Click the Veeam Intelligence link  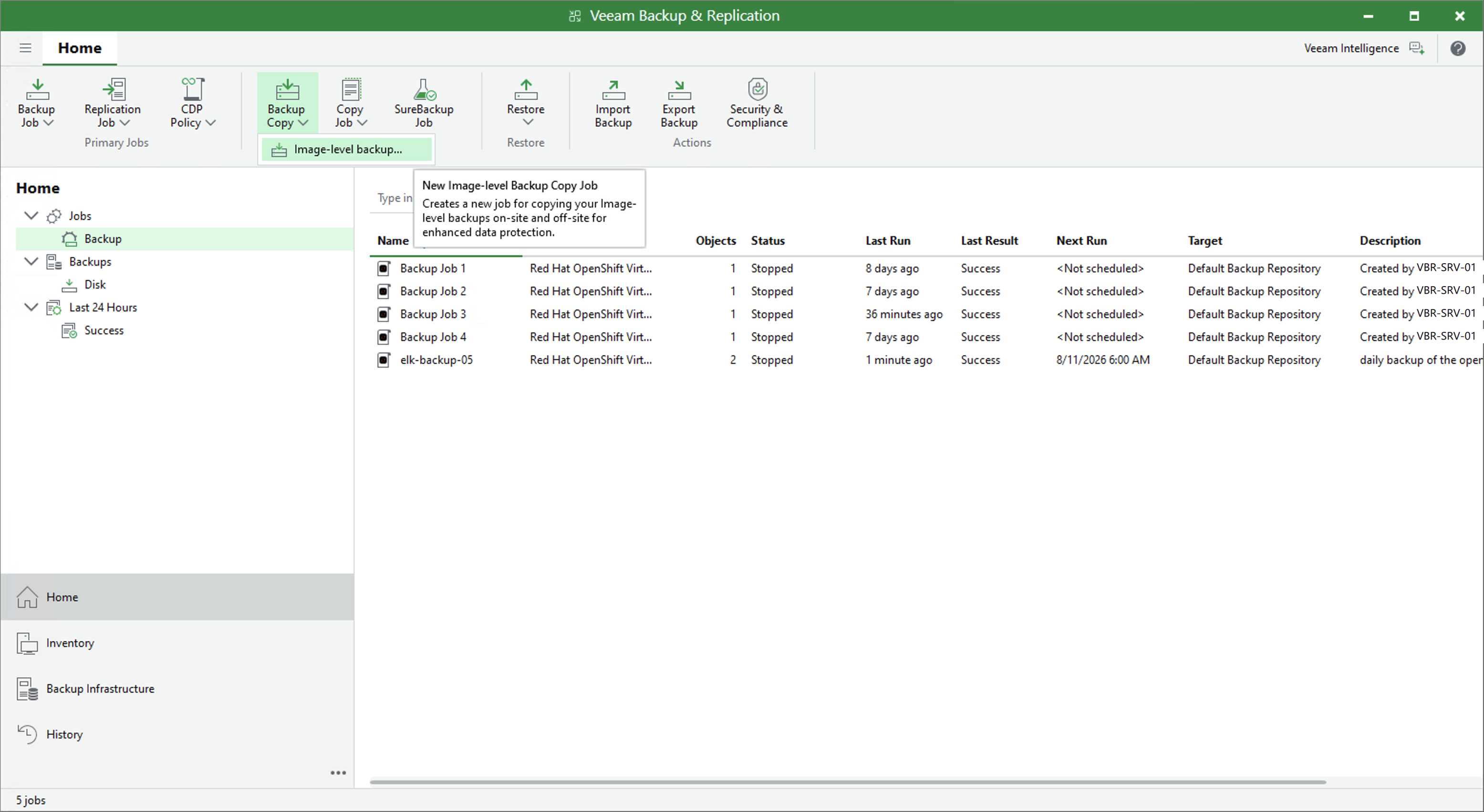1351,48
